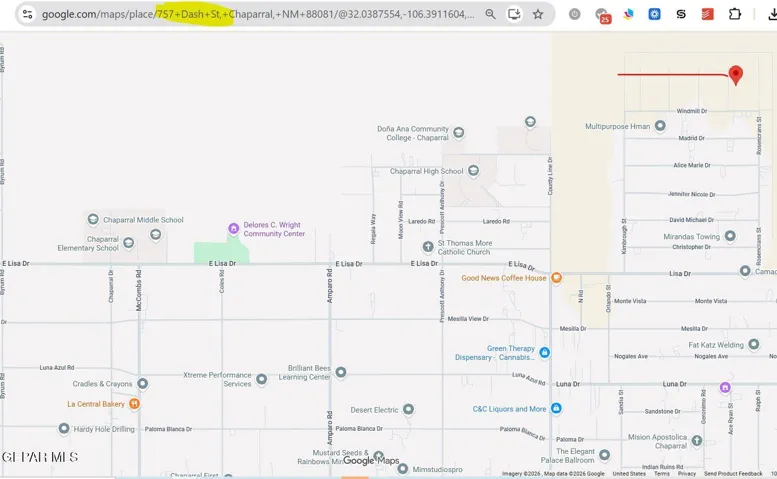Click the bookmark star in address bar

(538, 14)
